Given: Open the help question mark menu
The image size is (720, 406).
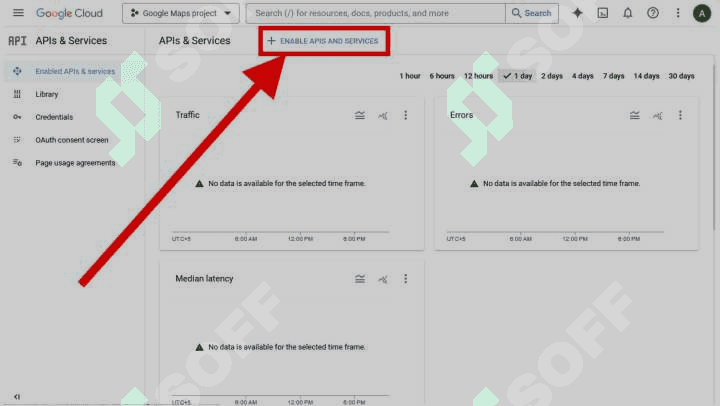Looking at the screenshot, I should 652,13.
